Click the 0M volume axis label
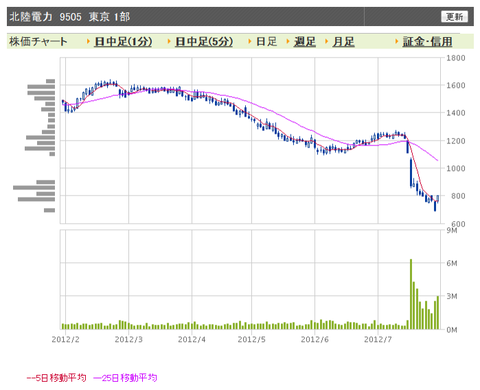The width and height of the screenshot is (480, 390). (452, 330)
